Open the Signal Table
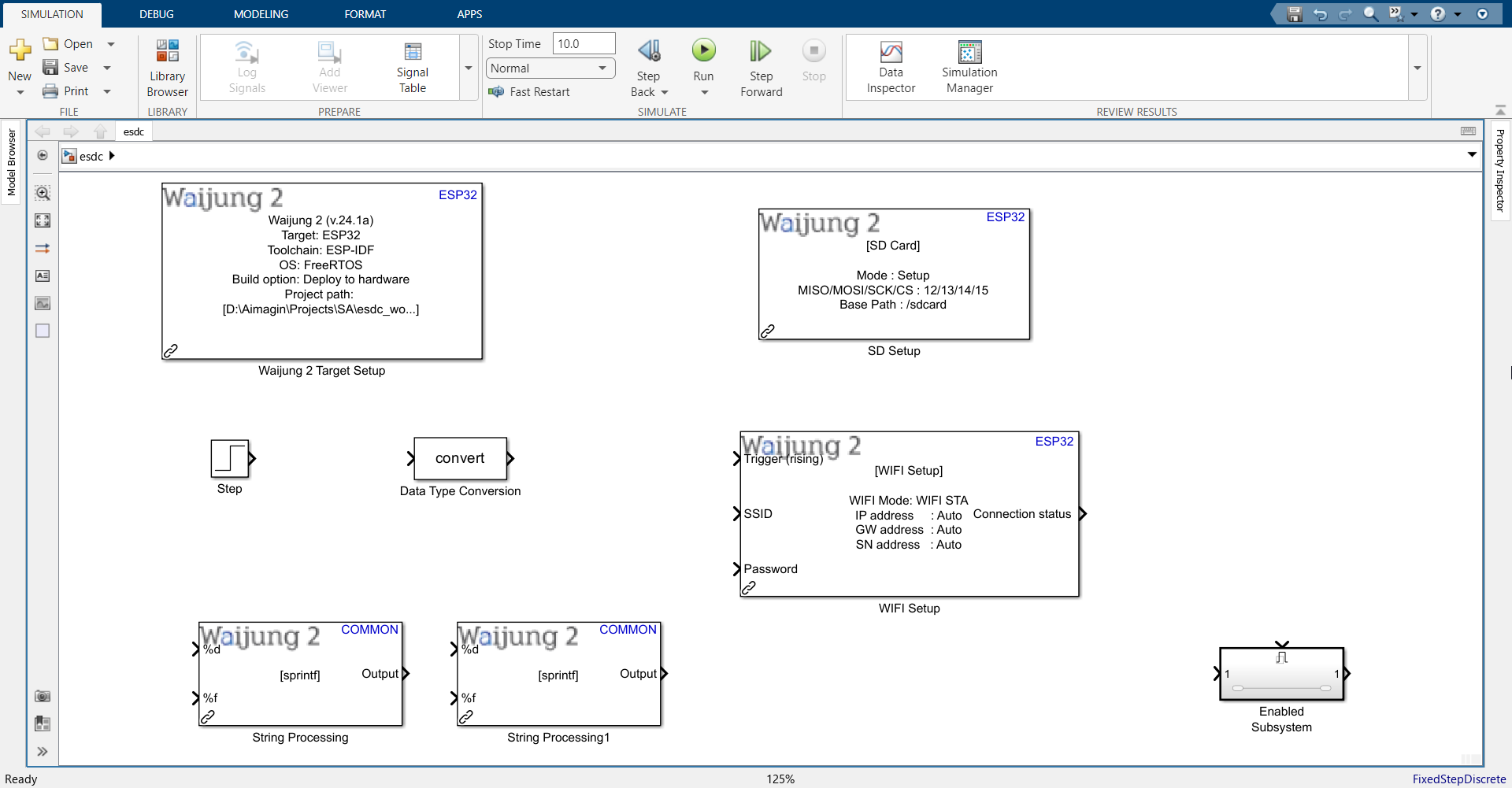 pos(412,68)
